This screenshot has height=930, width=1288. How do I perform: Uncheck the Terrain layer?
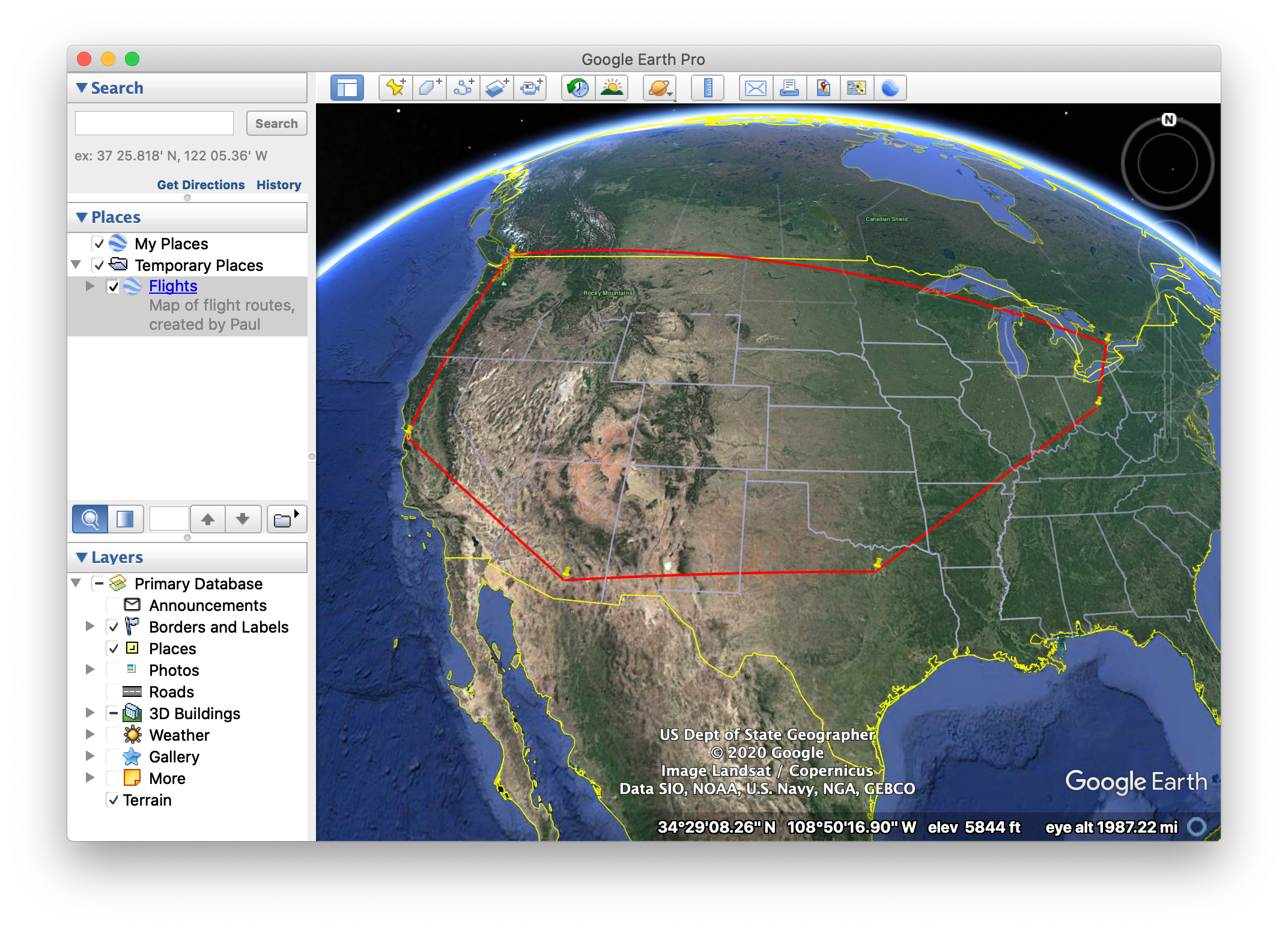(112, 800)
